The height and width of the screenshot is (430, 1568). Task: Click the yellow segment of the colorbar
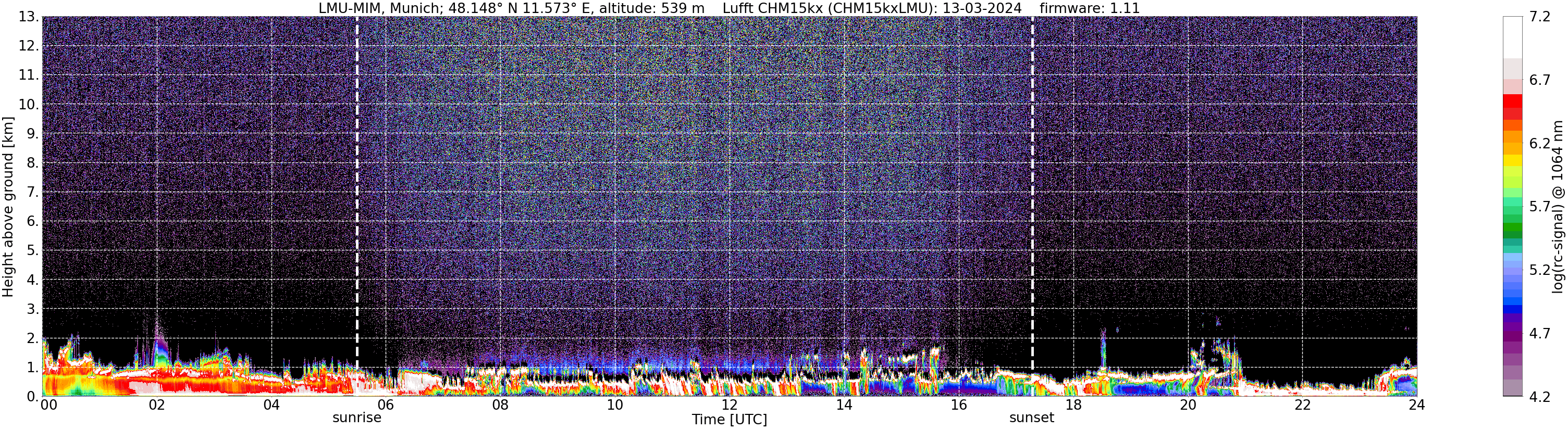click(1513, 160)
